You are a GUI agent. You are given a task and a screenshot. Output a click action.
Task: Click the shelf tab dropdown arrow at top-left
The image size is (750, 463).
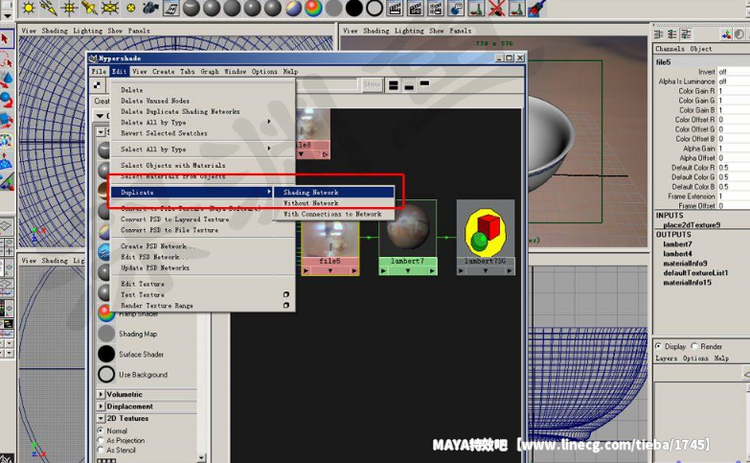pos(8,16)
